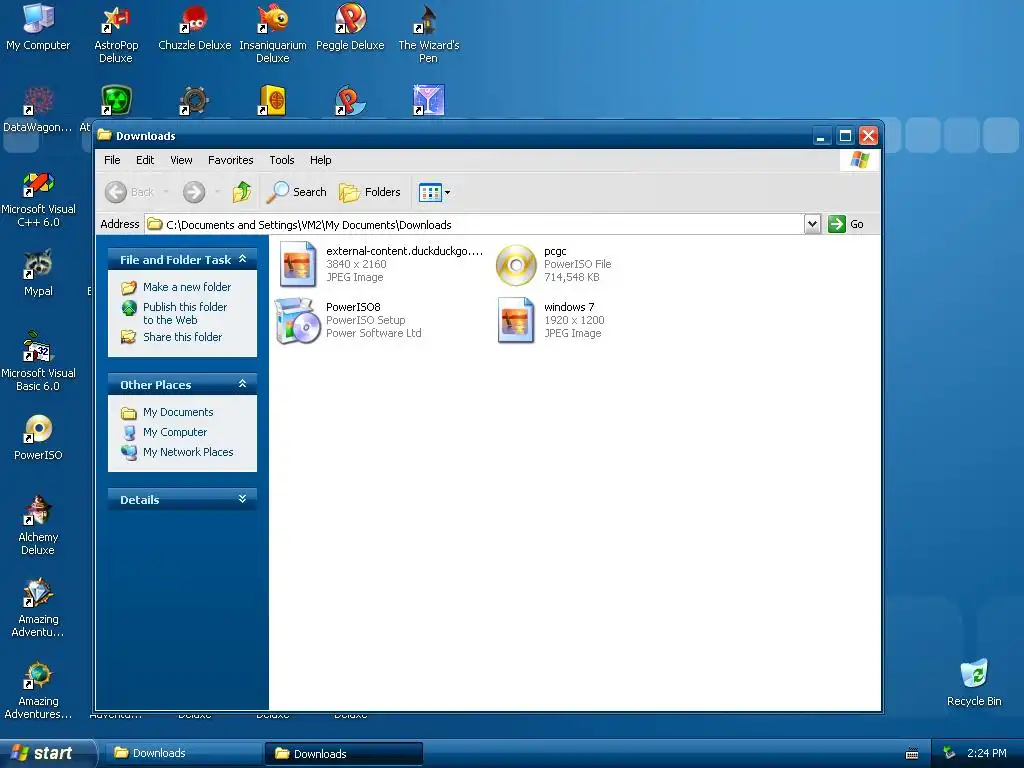Click the address bar path field
Screen dimensions: 1024x768
(474, 224)
